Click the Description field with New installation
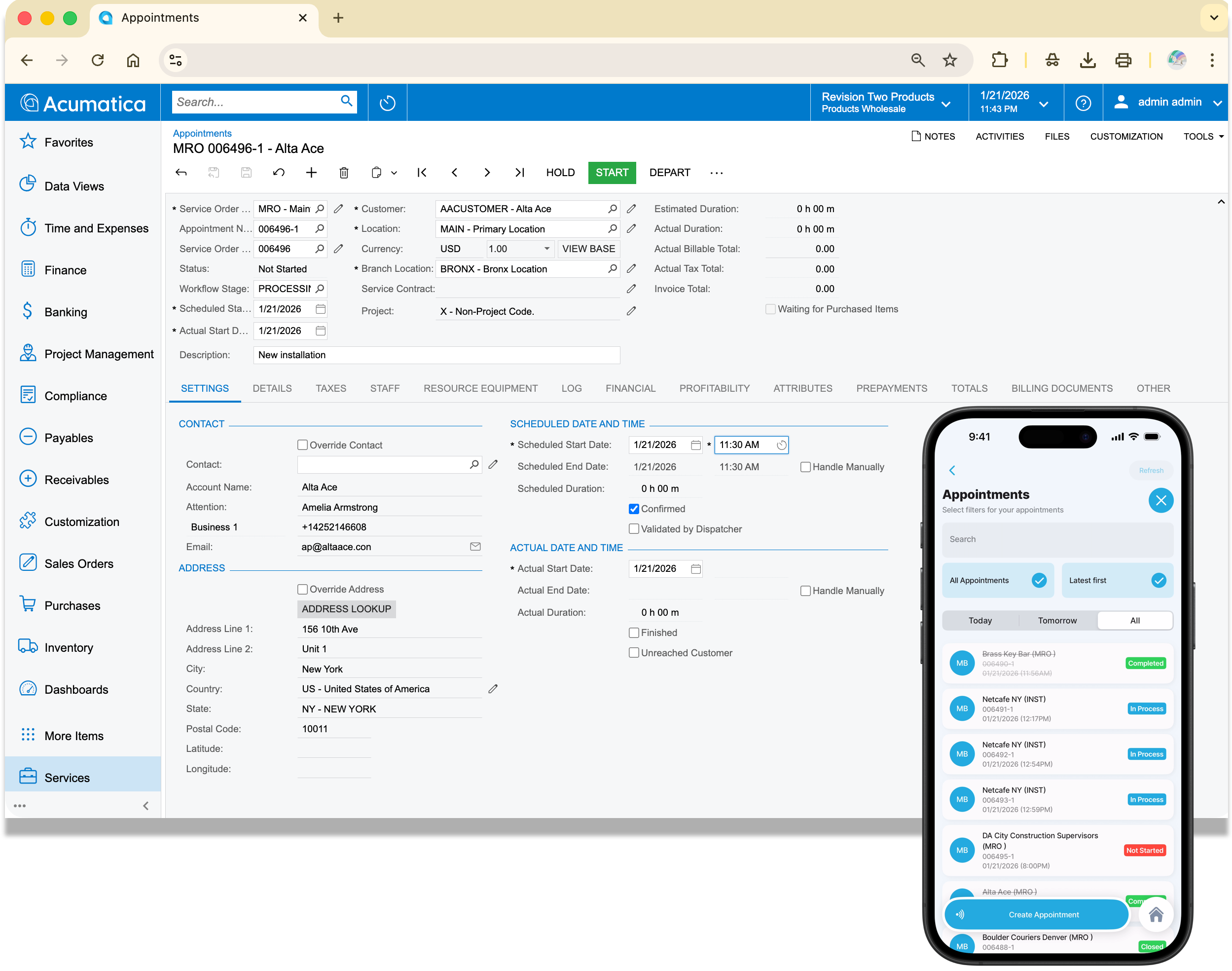The width and height of the screenshot is (1232, 971). 436,355
